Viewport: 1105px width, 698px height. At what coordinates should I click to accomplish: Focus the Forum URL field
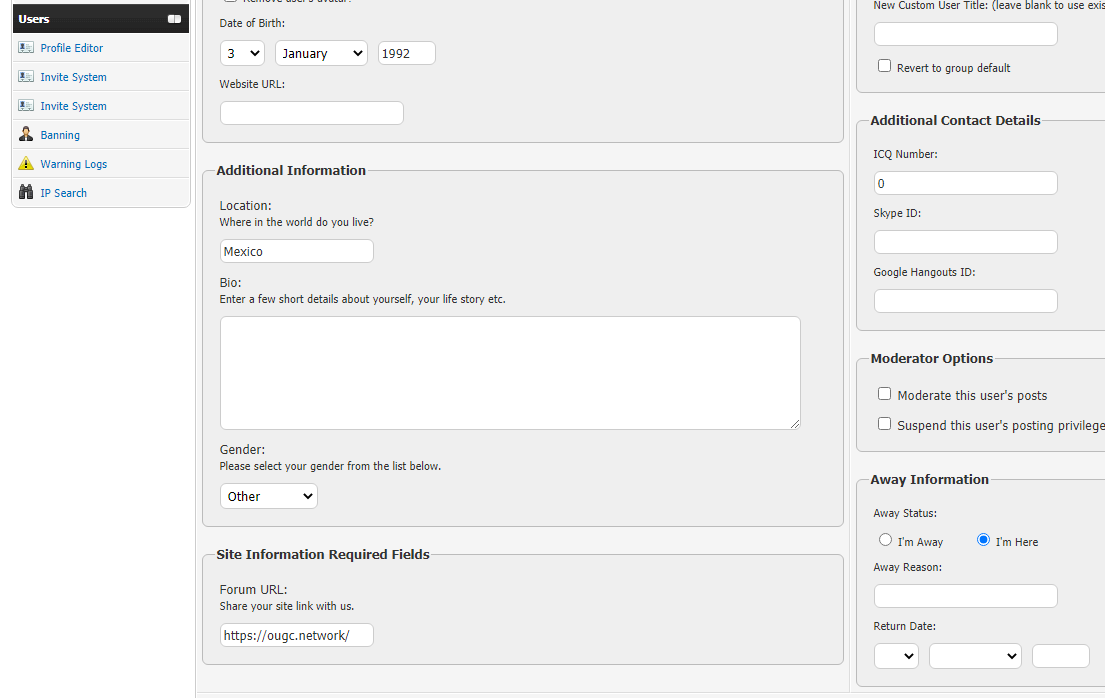pos(297,635)
